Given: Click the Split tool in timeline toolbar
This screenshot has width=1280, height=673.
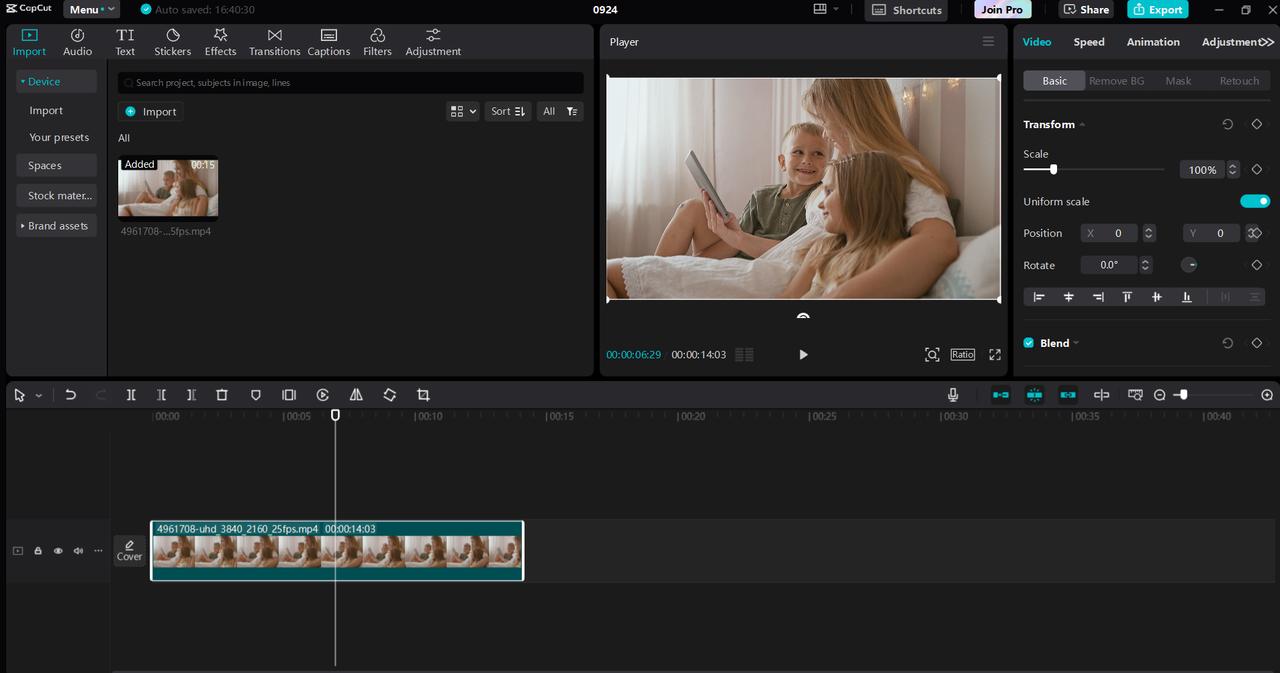Looking at the screenshot, I should (x=131, y=395).
